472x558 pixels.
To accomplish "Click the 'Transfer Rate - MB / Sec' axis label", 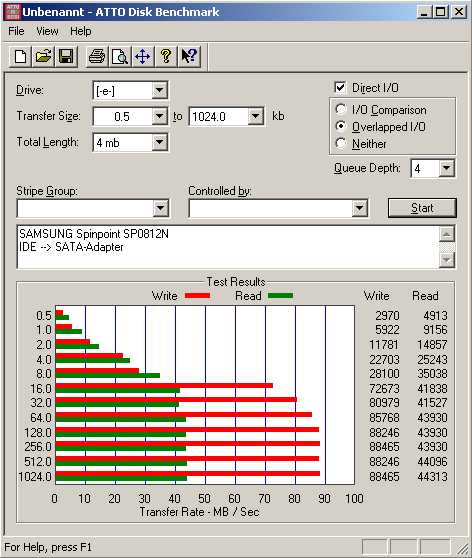I will [x=199, y=512].
